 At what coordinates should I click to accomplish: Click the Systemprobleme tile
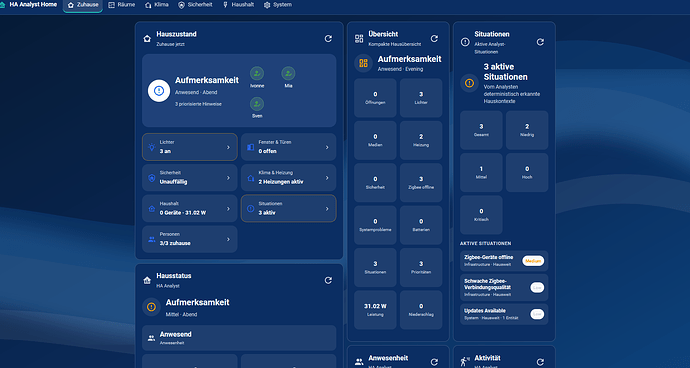click(375, 225)
